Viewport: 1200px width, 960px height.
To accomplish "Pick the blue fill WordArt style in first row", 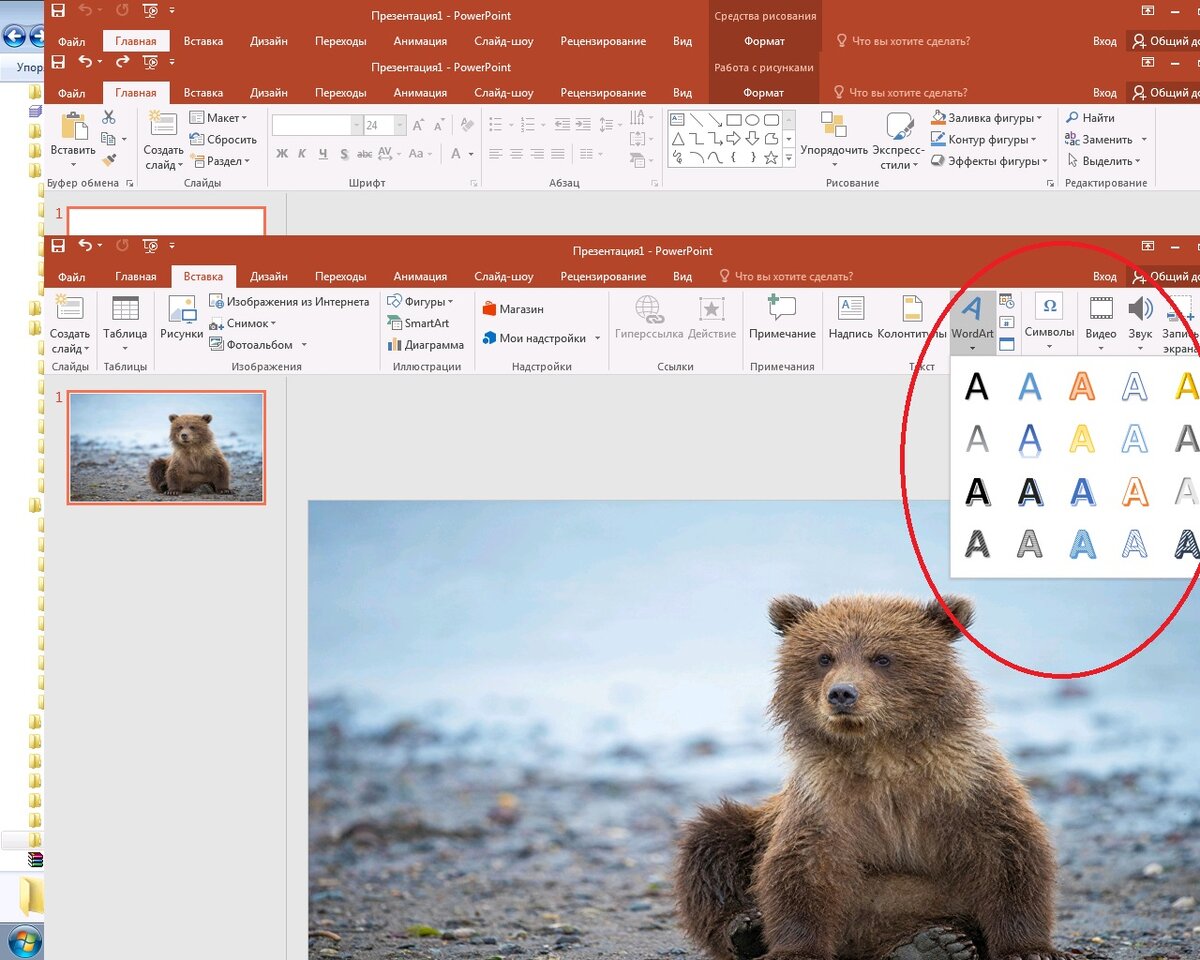I will point(1029,385).
